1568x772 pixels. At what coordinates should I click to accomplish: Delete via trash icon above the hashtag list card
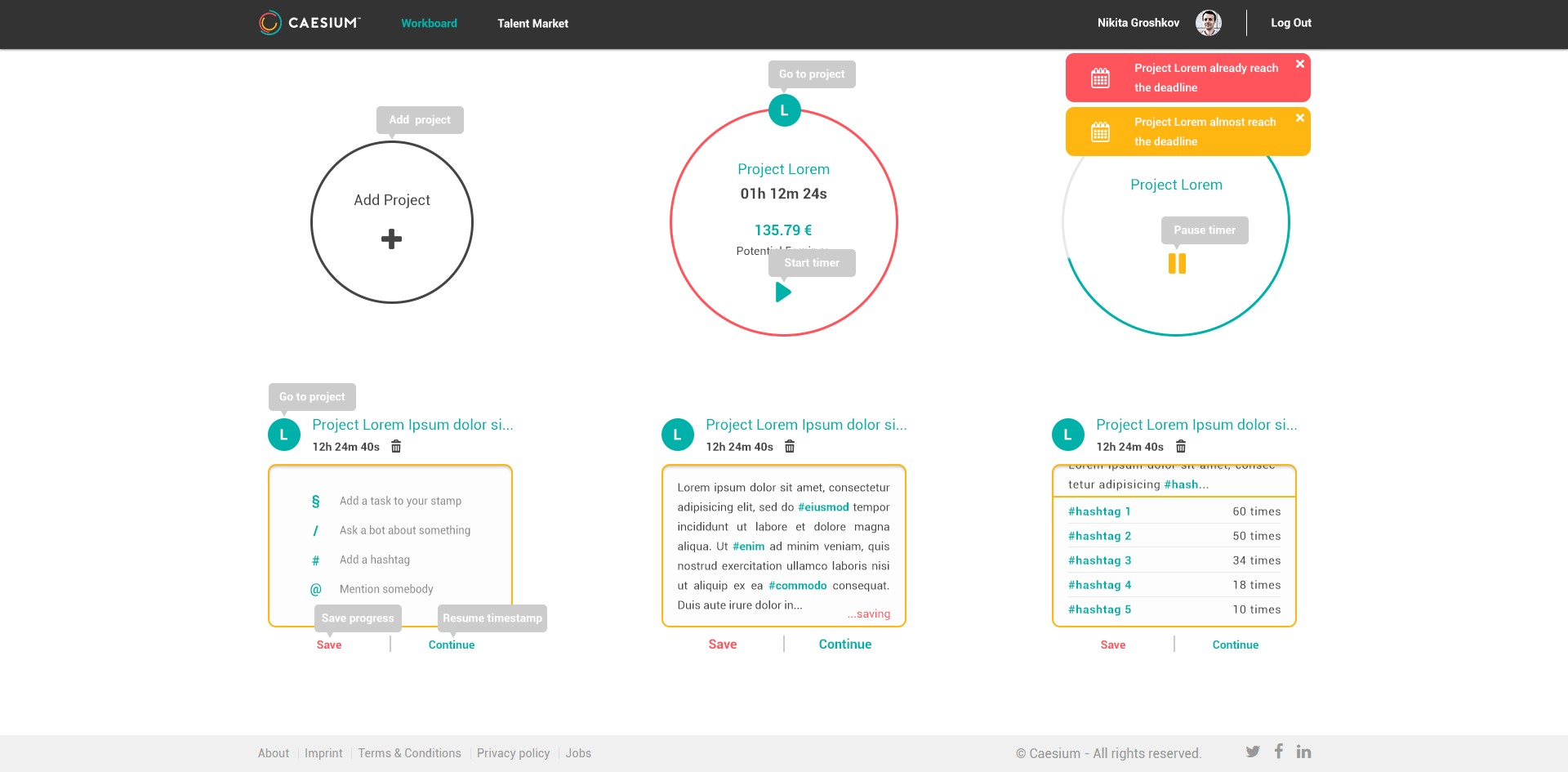click(1181, 446)
